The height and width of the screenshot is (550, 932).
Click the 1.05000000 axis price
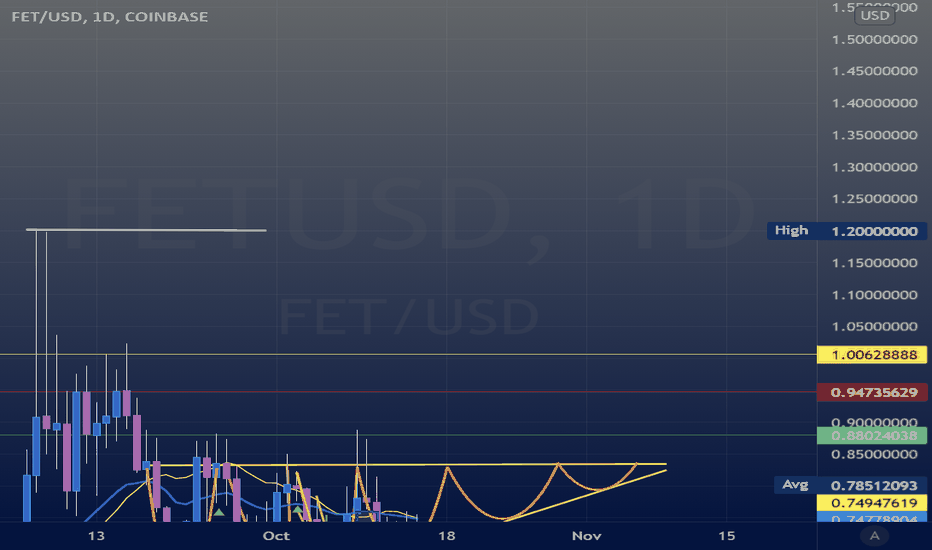pos(874,327)
